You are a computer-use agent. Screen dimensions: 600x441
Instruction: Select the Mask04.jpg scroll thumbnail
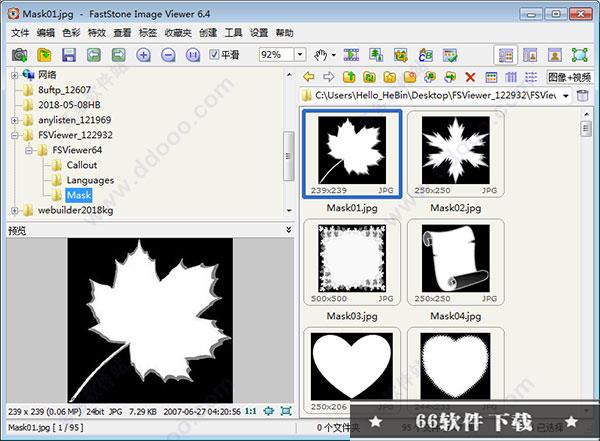[x=456, y=262]
